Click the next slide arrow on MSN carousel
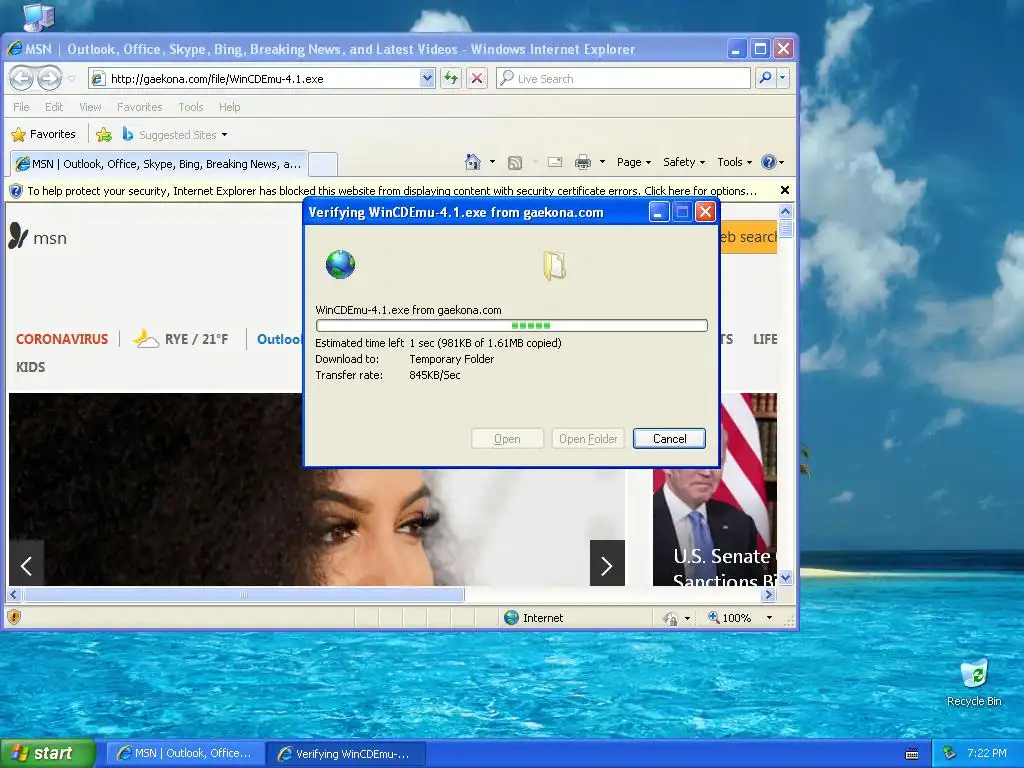 coord(607,565)
